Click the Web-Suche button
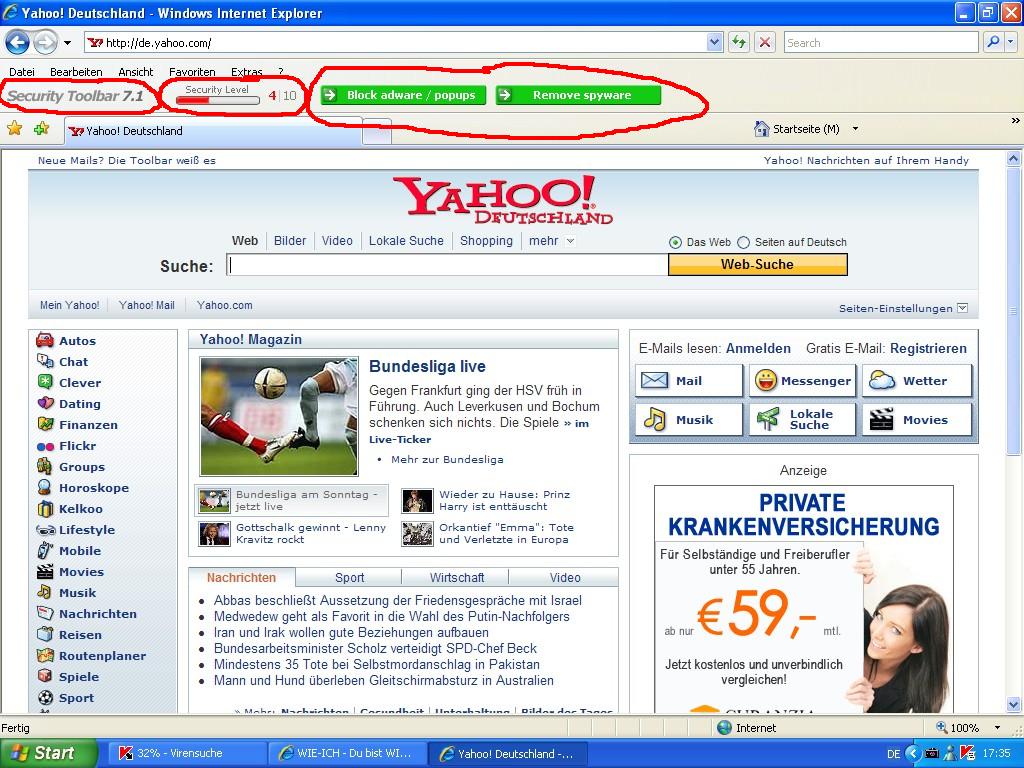This screenshot has width=1024, height=768. [758, 264]
